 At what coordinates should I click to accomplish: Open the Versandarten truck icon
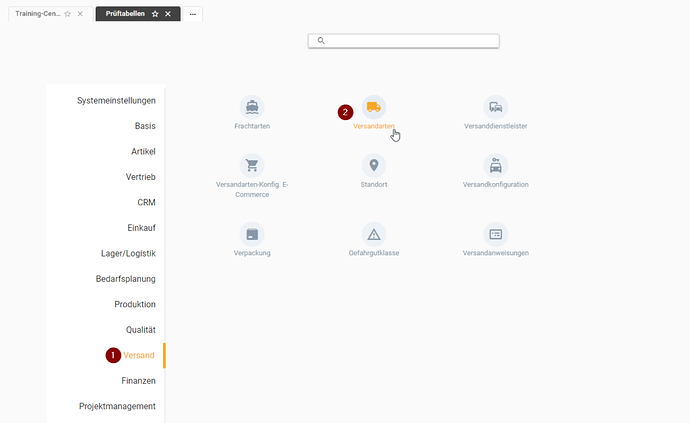374,107
